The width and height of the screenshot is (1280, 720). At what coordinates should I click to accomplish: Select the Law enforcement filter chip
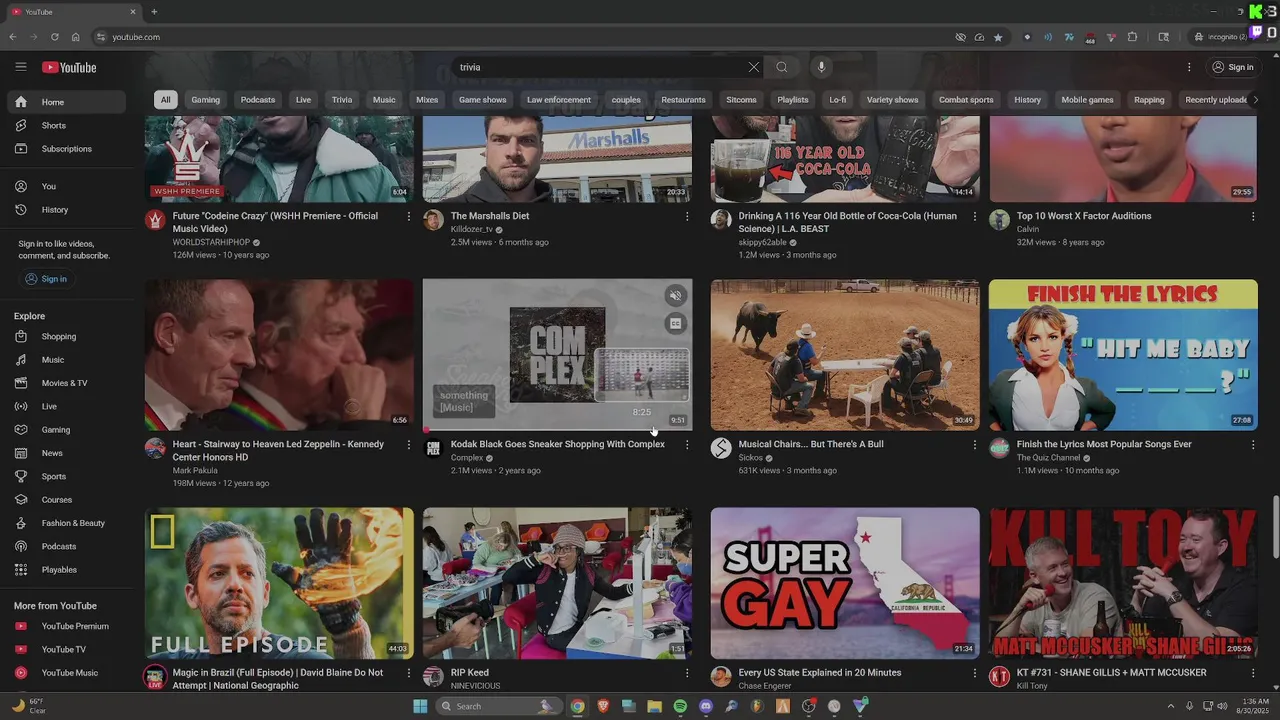click(559, 100)
